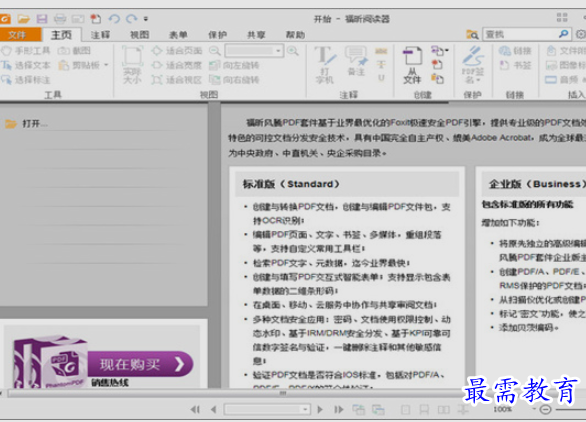Click the underline U icon in 注释 group

381,78
